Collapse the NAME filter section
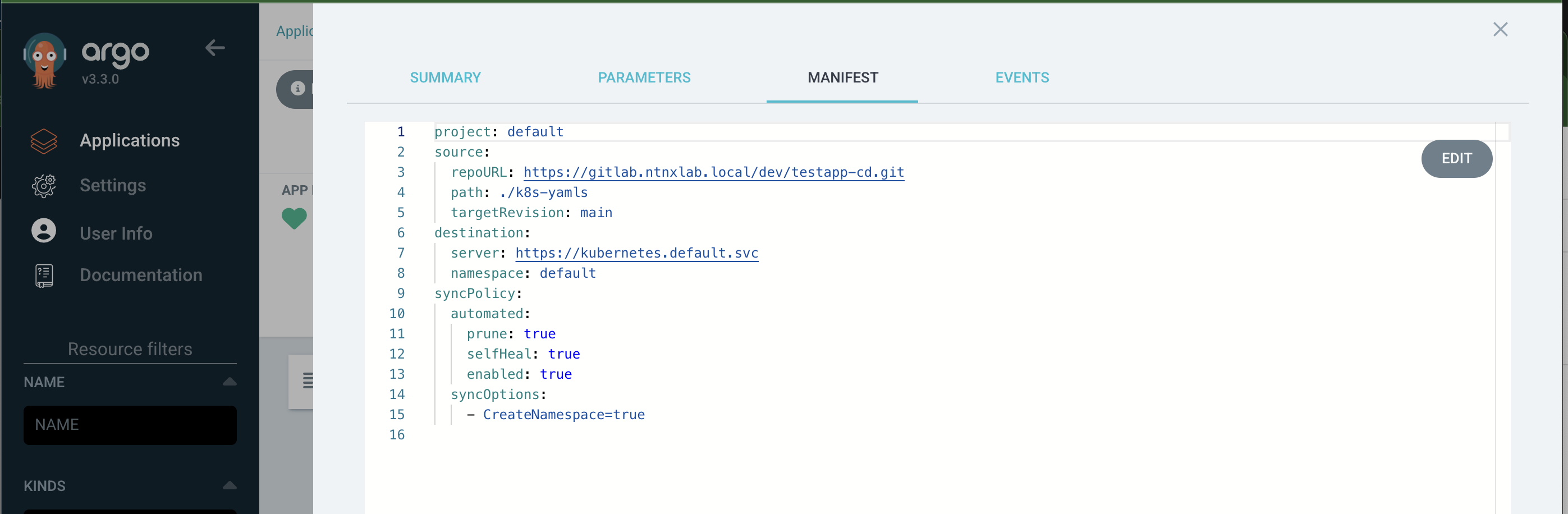Image resolution: width=1568 pixels, height=514 pixels. tap(230, 382)
